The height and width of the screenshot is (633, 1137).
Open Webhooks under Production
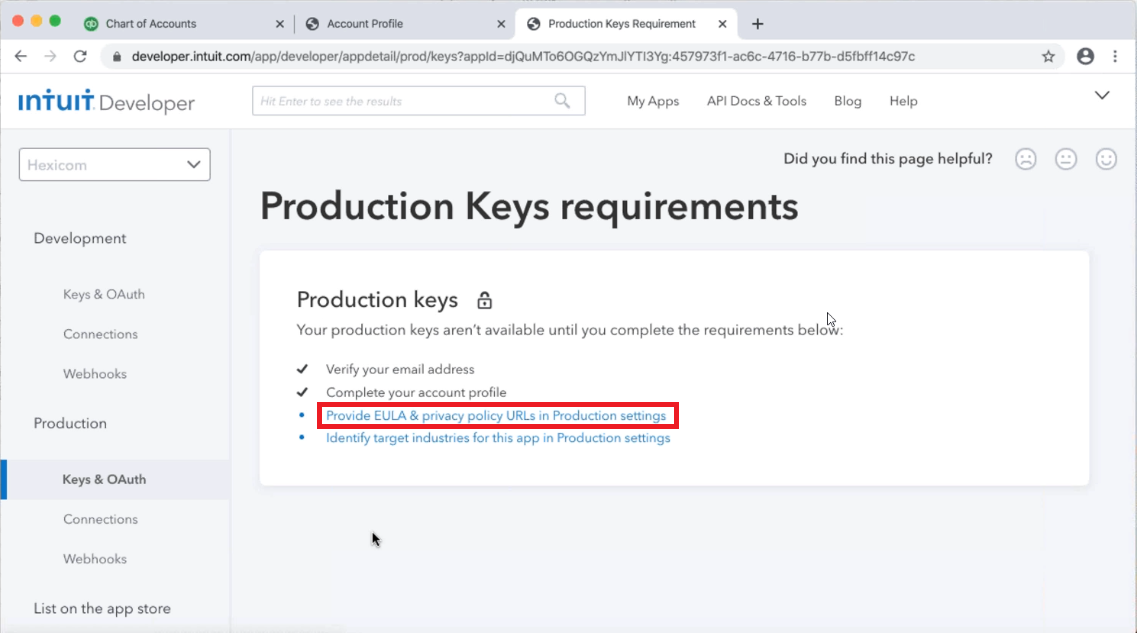tap(94, 559)
